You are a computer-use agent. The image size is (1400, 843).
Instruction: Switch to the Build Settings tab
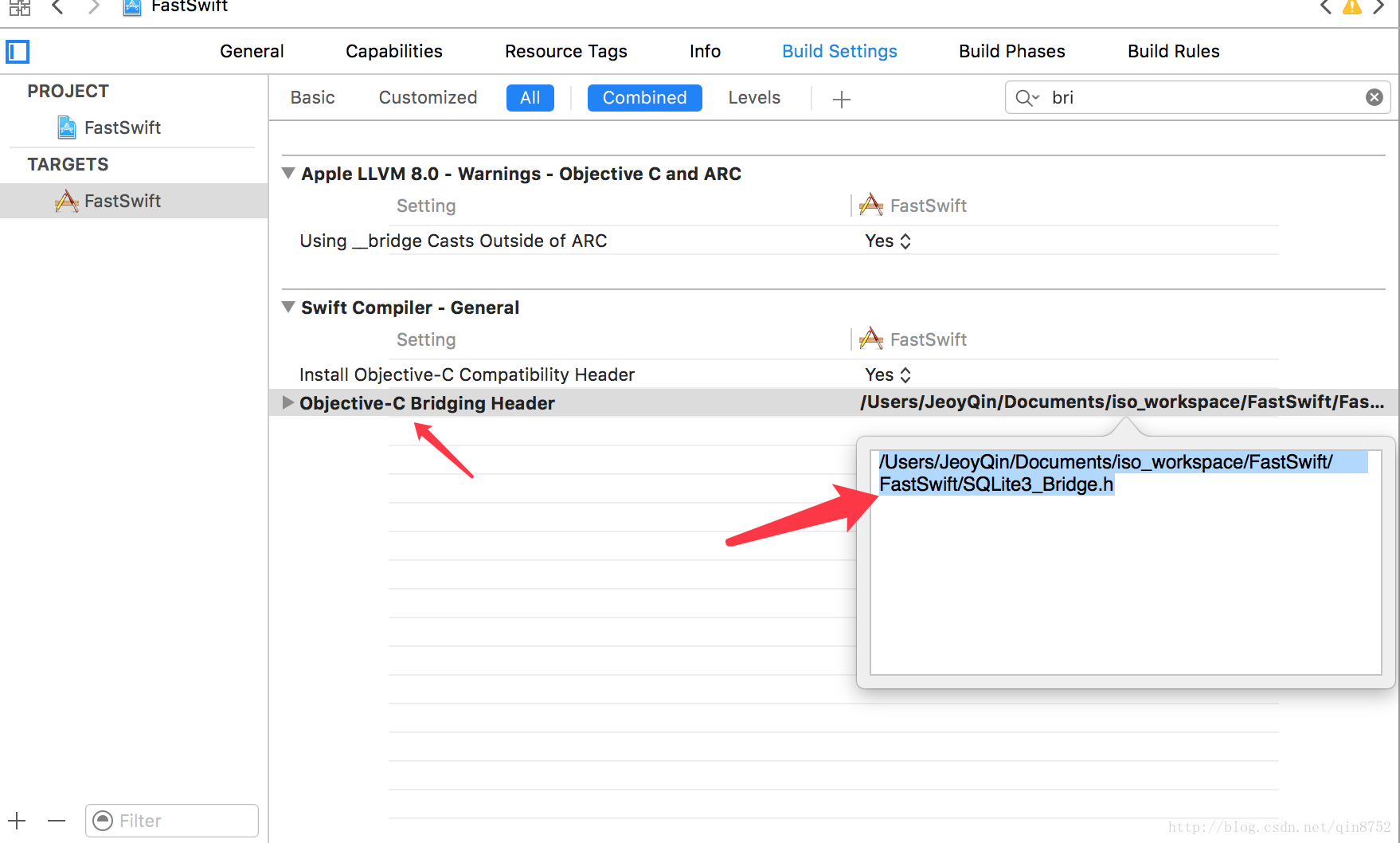pyautogui.click(x=839, y=51)
